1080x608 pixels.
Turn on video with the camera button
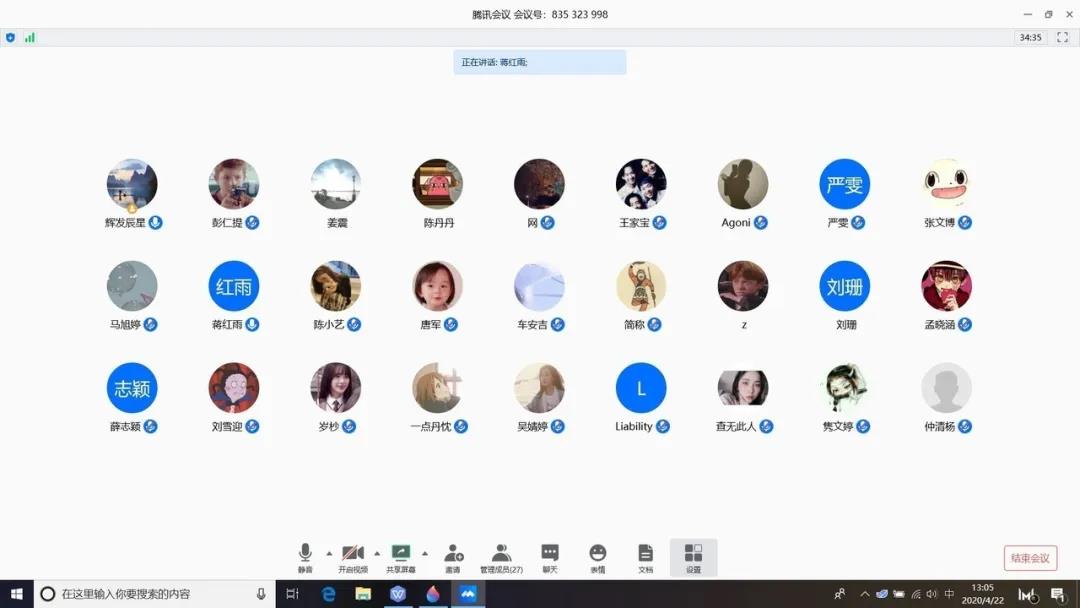click(x=353, y=553)
